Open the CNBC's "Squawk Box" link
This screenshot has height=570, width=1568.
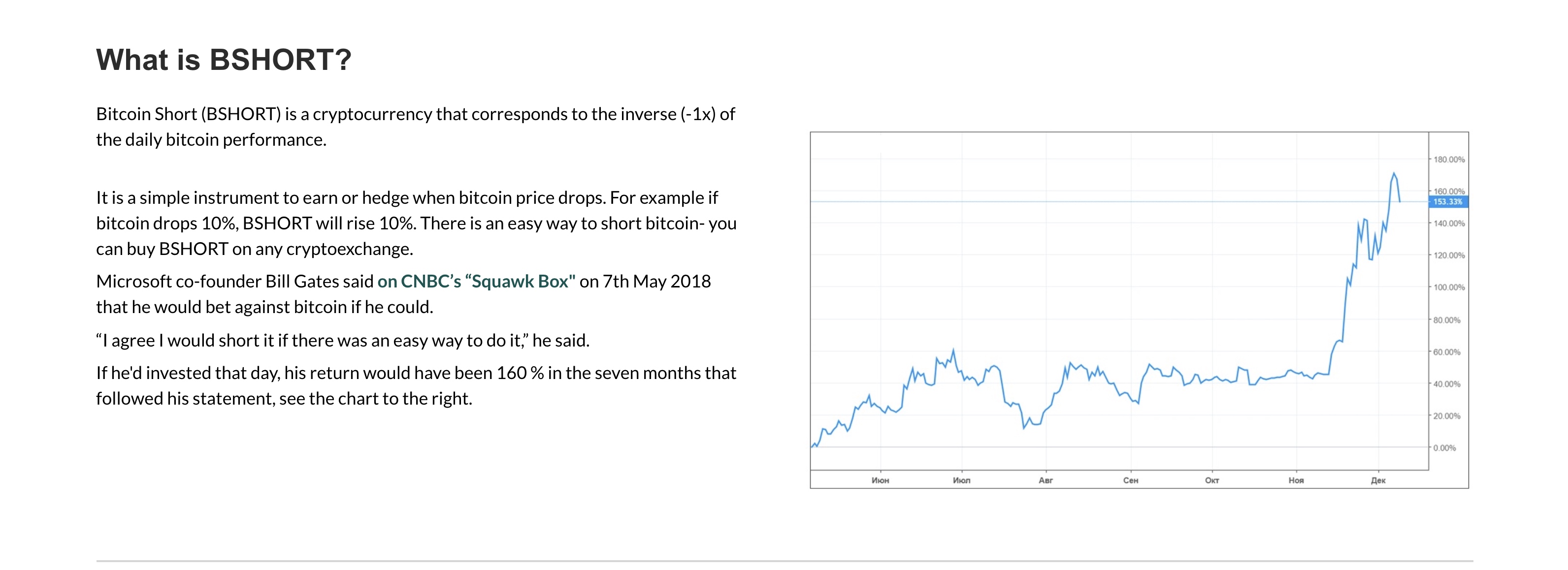click(476, 282)
